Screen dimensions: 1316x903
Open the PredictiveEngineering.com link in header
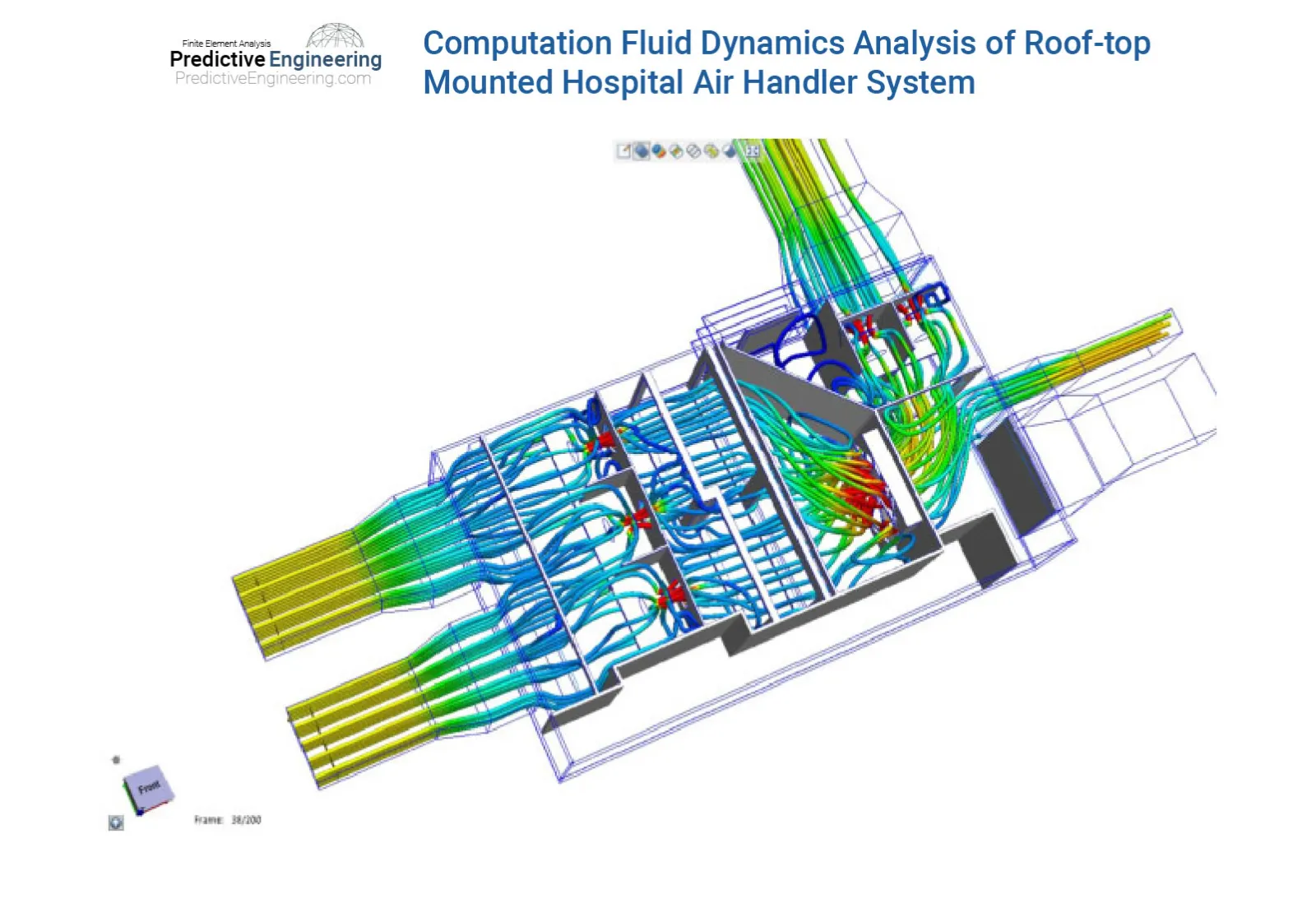(x=273, y=78)
